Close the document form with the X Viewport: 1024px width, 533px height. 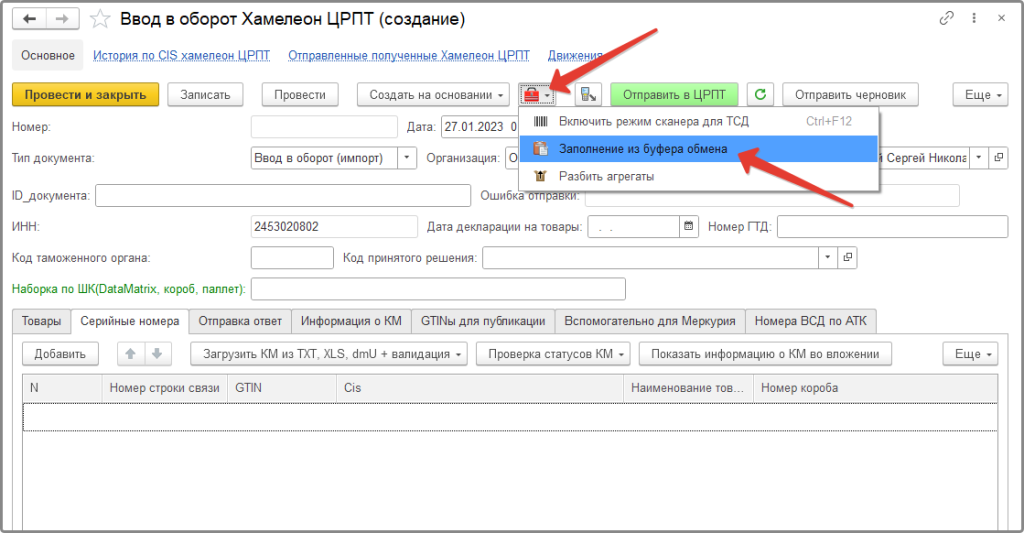1001,18
